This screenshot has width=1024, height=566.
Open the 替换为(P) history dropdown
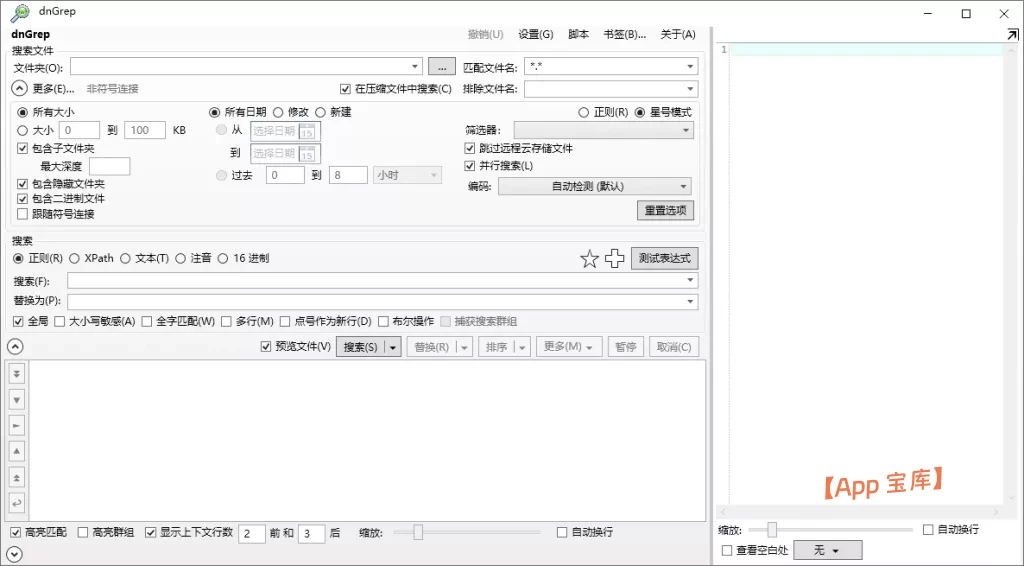[x=690, y=302]
